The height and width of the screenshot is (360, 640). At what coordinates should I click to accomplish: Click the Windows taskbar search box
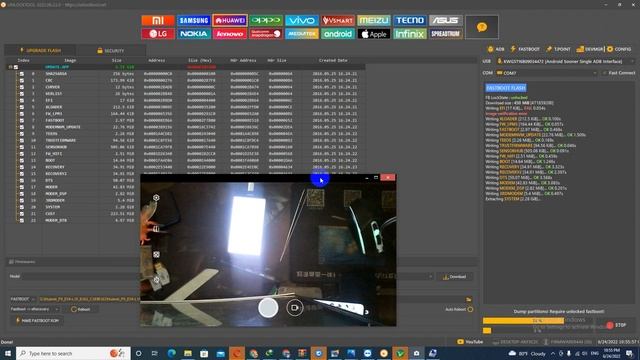[x=73, y=353]
